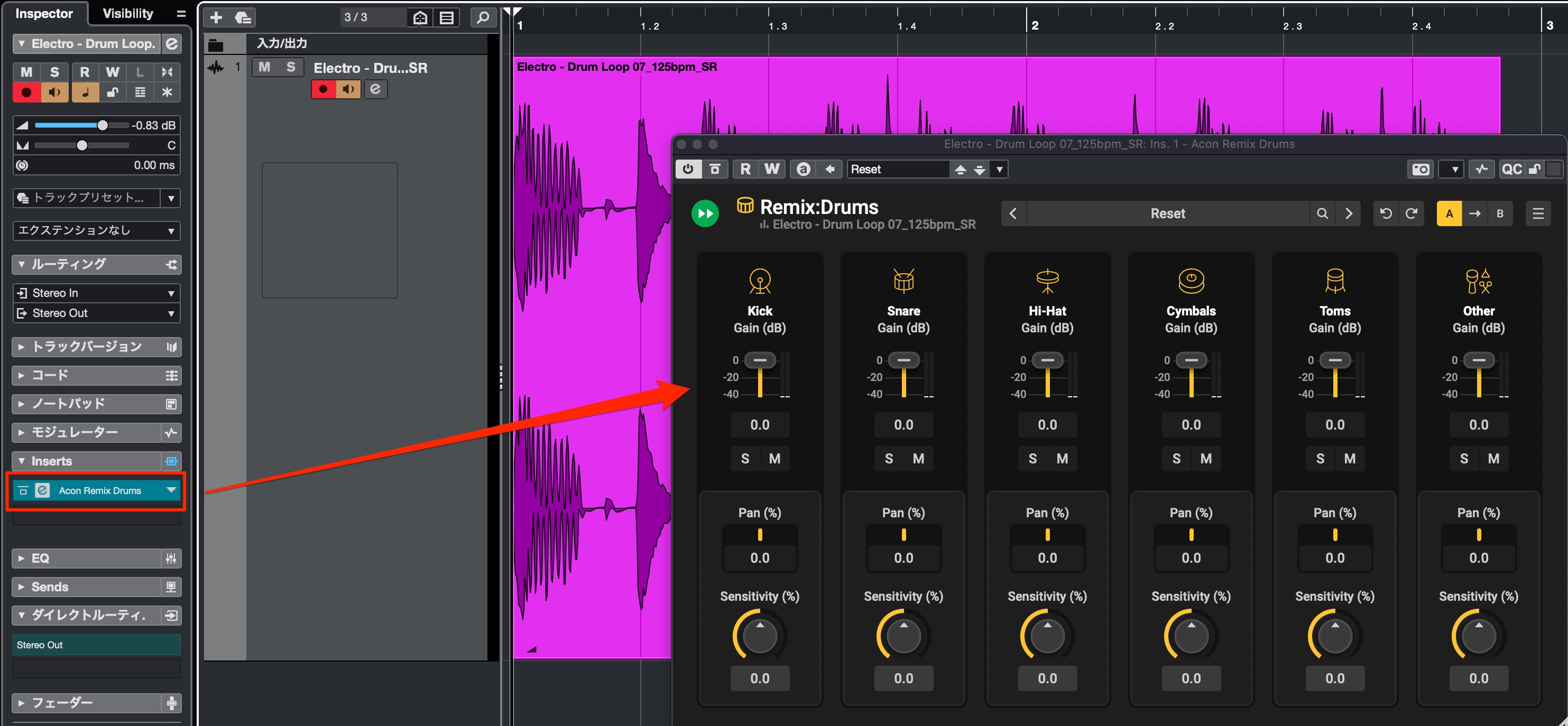Click the Freeze channel snowflake icon
This screenshot has height=726, width=1568.
point(167,92)
